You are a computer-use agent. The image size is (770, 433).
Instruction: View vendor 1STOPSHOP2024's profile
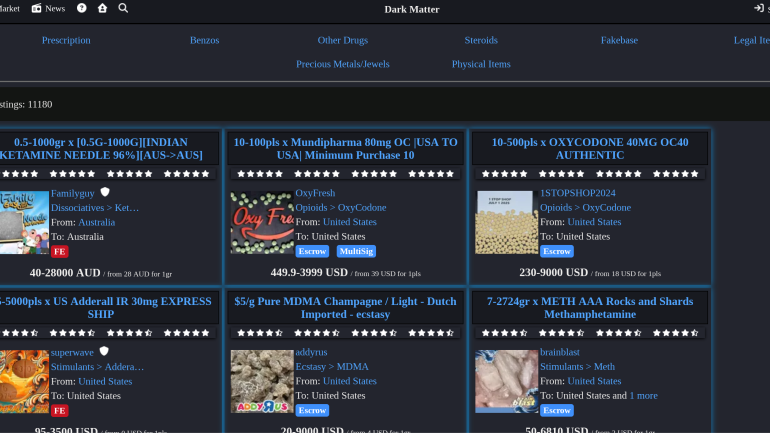click(578, 193)
